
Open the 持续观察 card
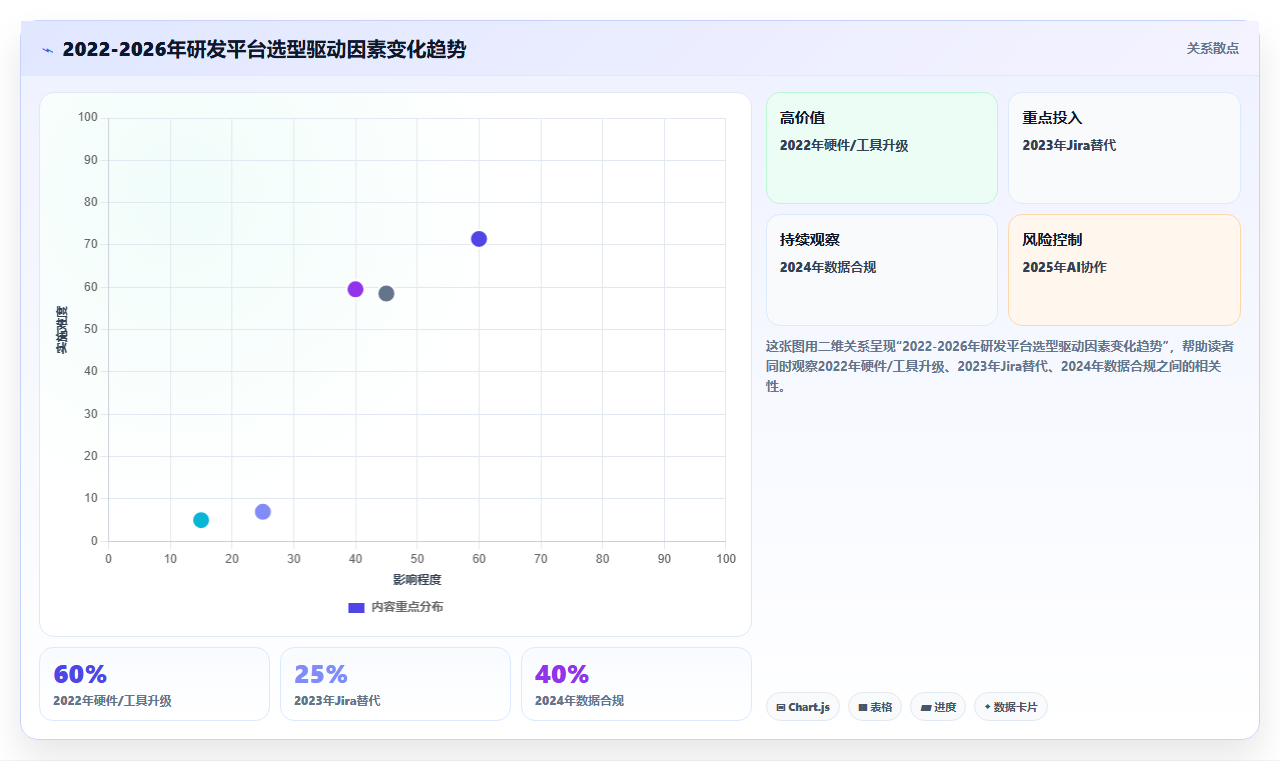[x=882, y=270]
